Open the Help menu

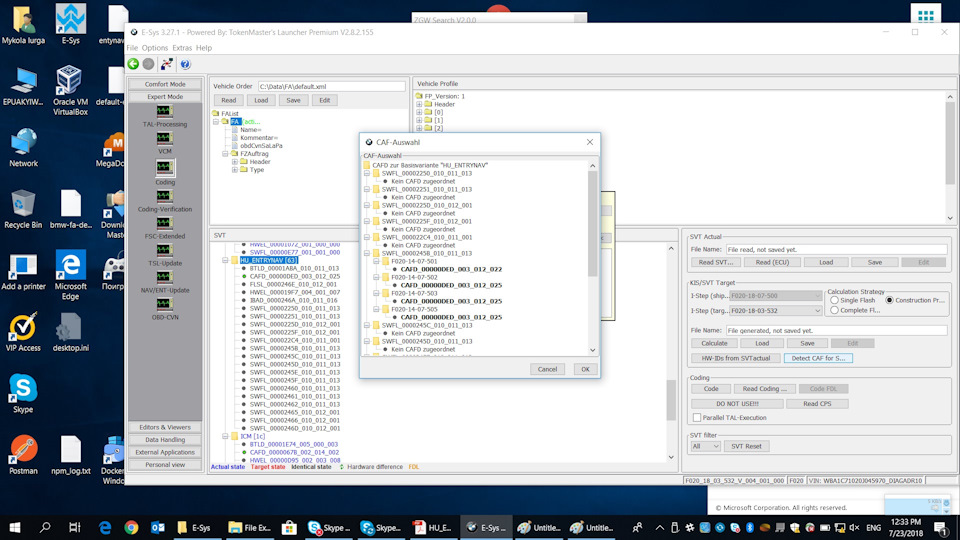204,48
